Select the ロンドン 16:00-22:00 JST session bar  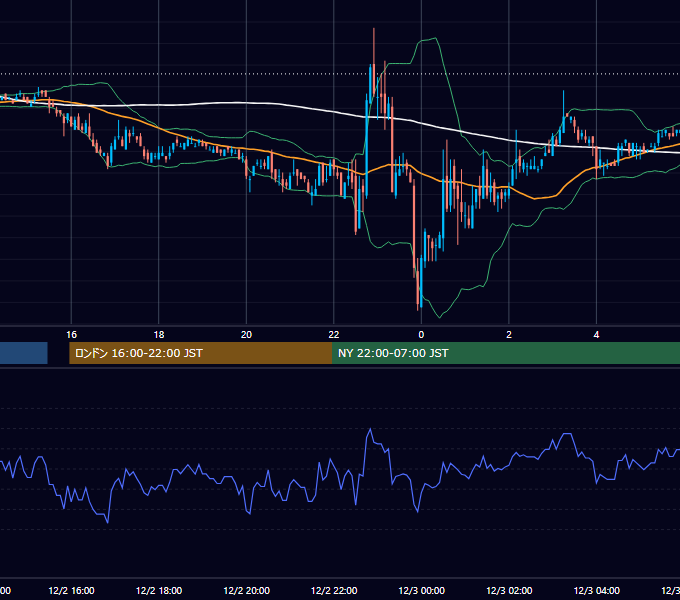click(x=200, y=353)
